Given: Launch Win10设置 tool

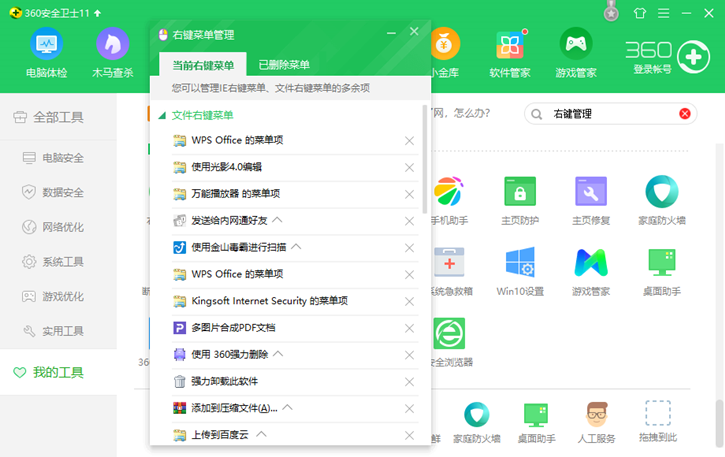Looking at the screenshot, I should [x=520, y=262].
